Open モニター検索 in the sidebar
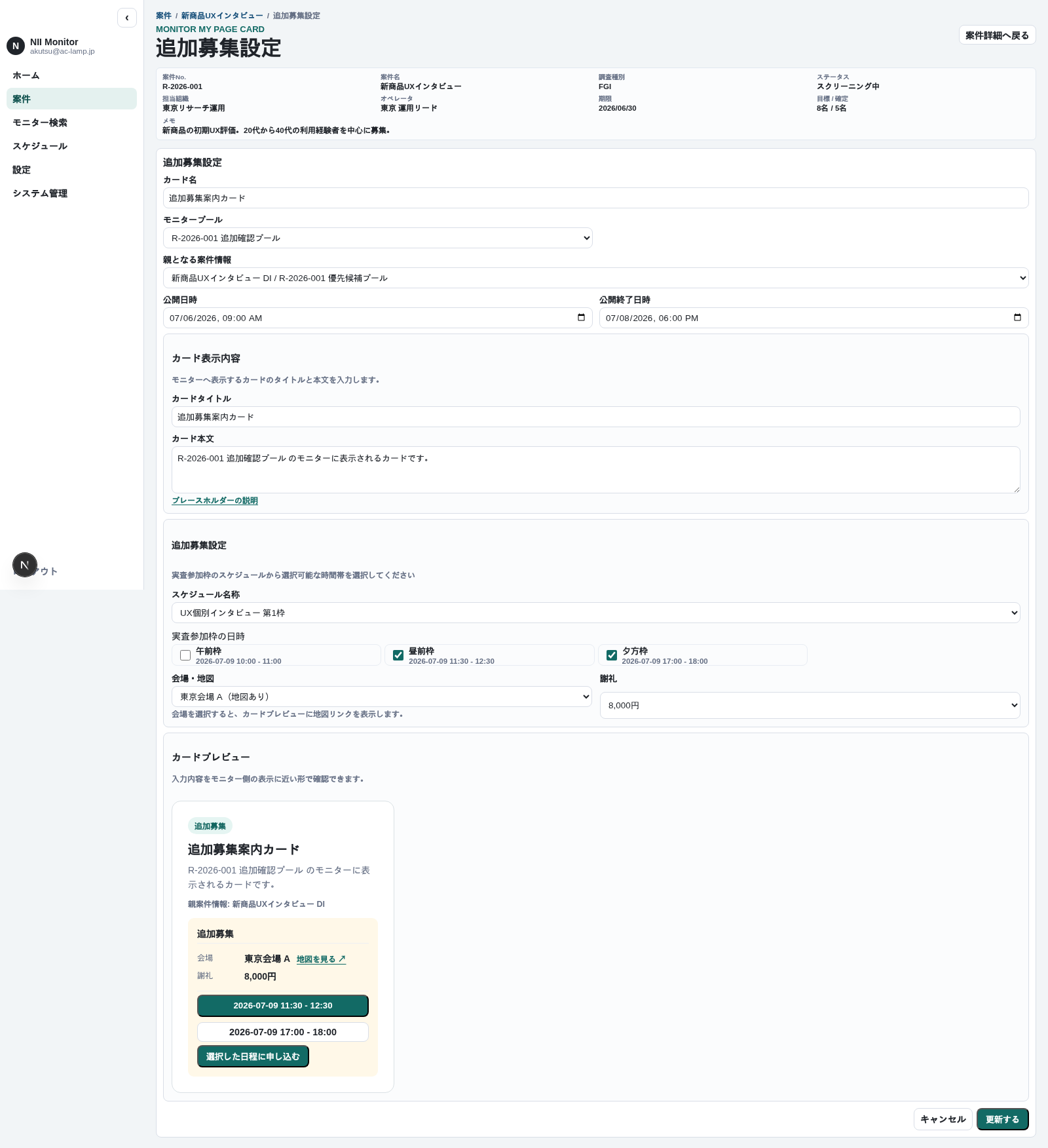 (x=71, y=123)
